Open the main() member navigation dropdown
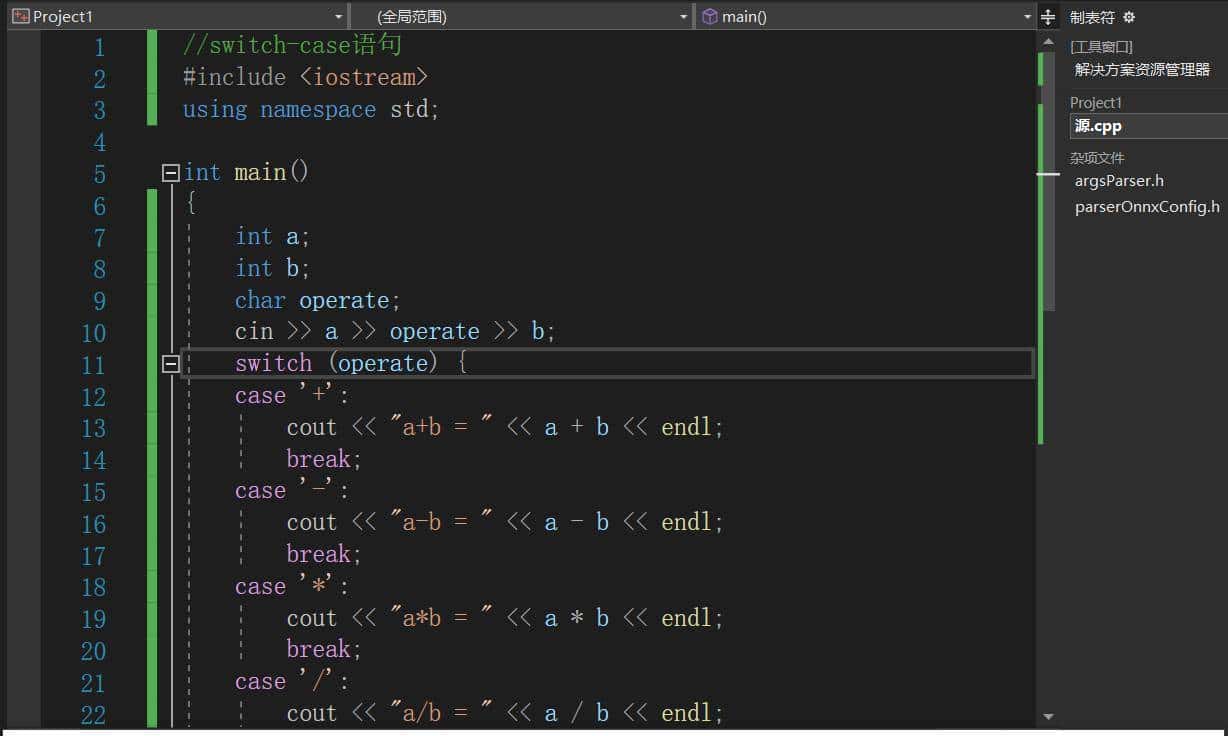The image size is (1228, 736). (1026, 16)
